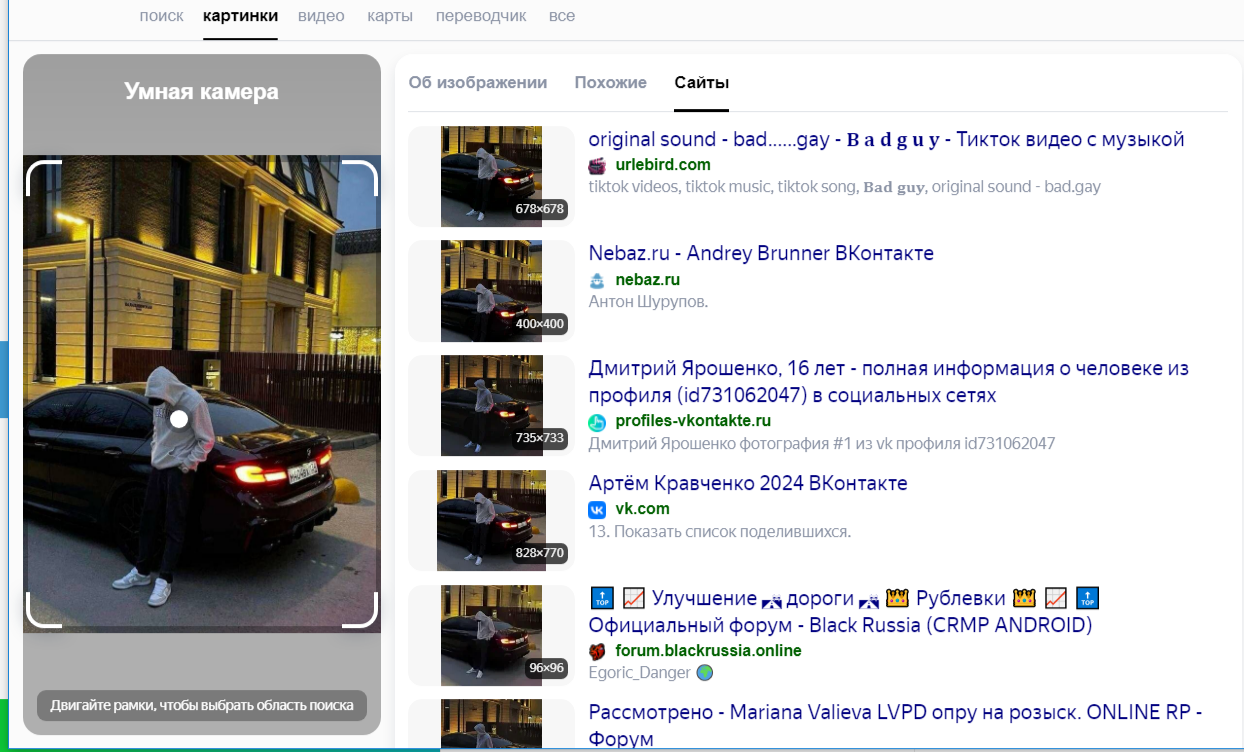The width and height of the screenshot is (1244, 752).
Task: Click the urlebird.com favicon icon
Action: (597, 165)
